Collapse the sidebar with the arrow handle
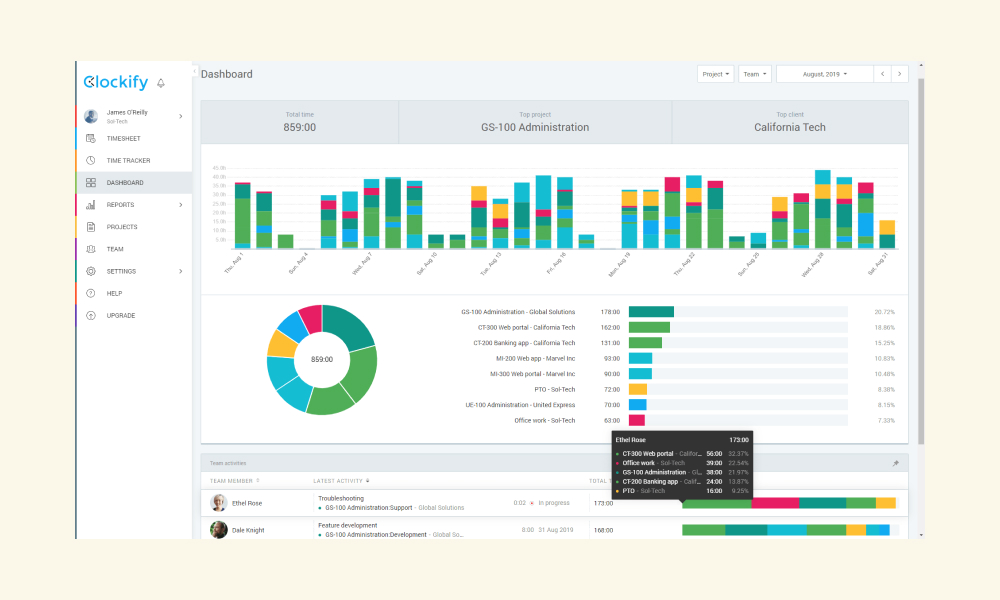 pos(195,71)
